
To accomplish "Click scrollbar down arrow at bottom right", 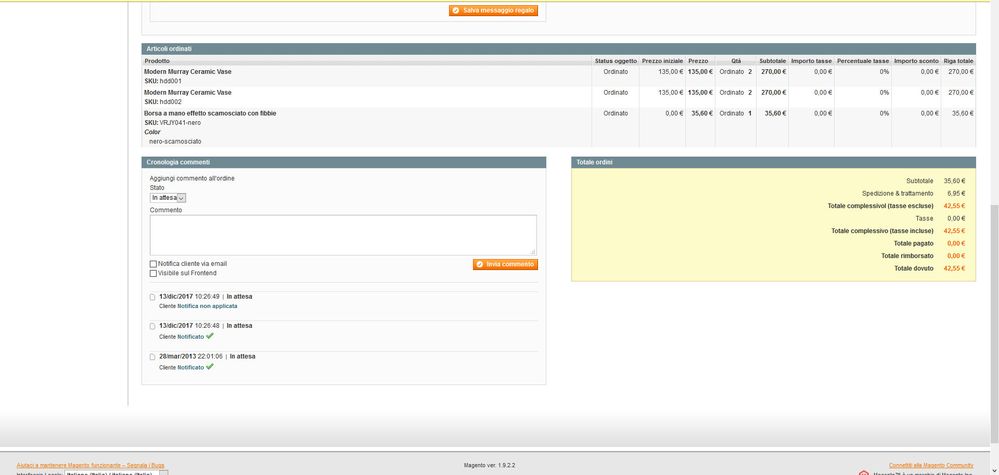I will pyautogui.click(x=994, y=471).
